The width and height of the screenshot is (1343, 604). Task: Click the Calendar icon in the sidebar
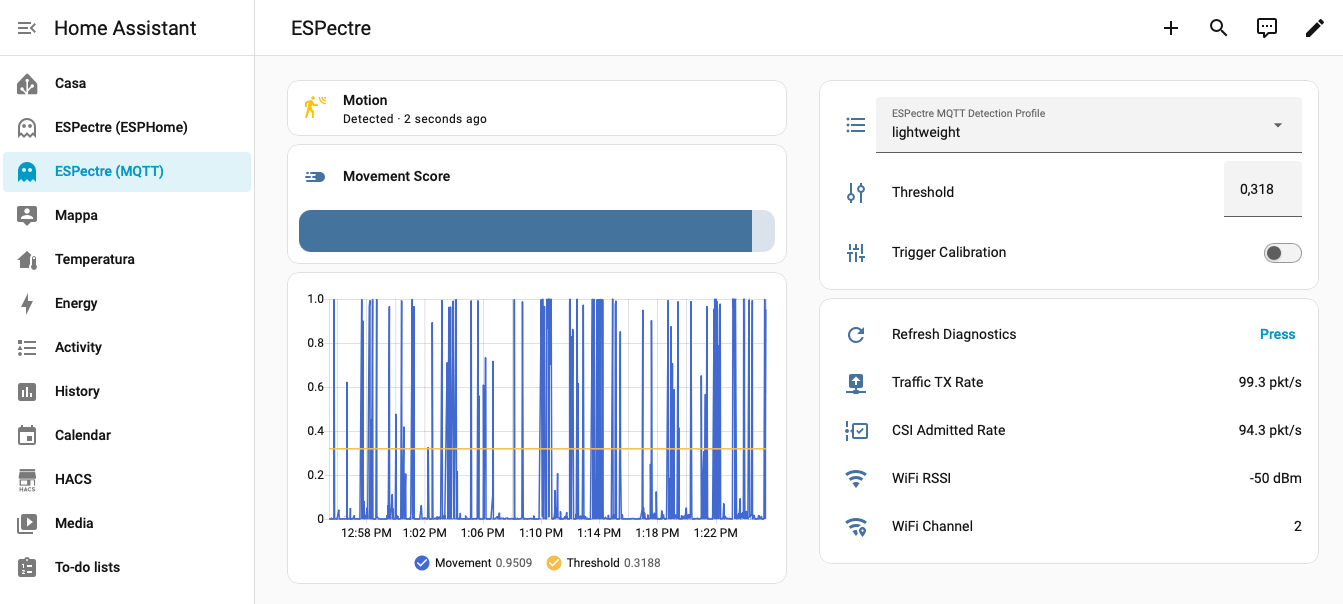[x=27, y=436]
